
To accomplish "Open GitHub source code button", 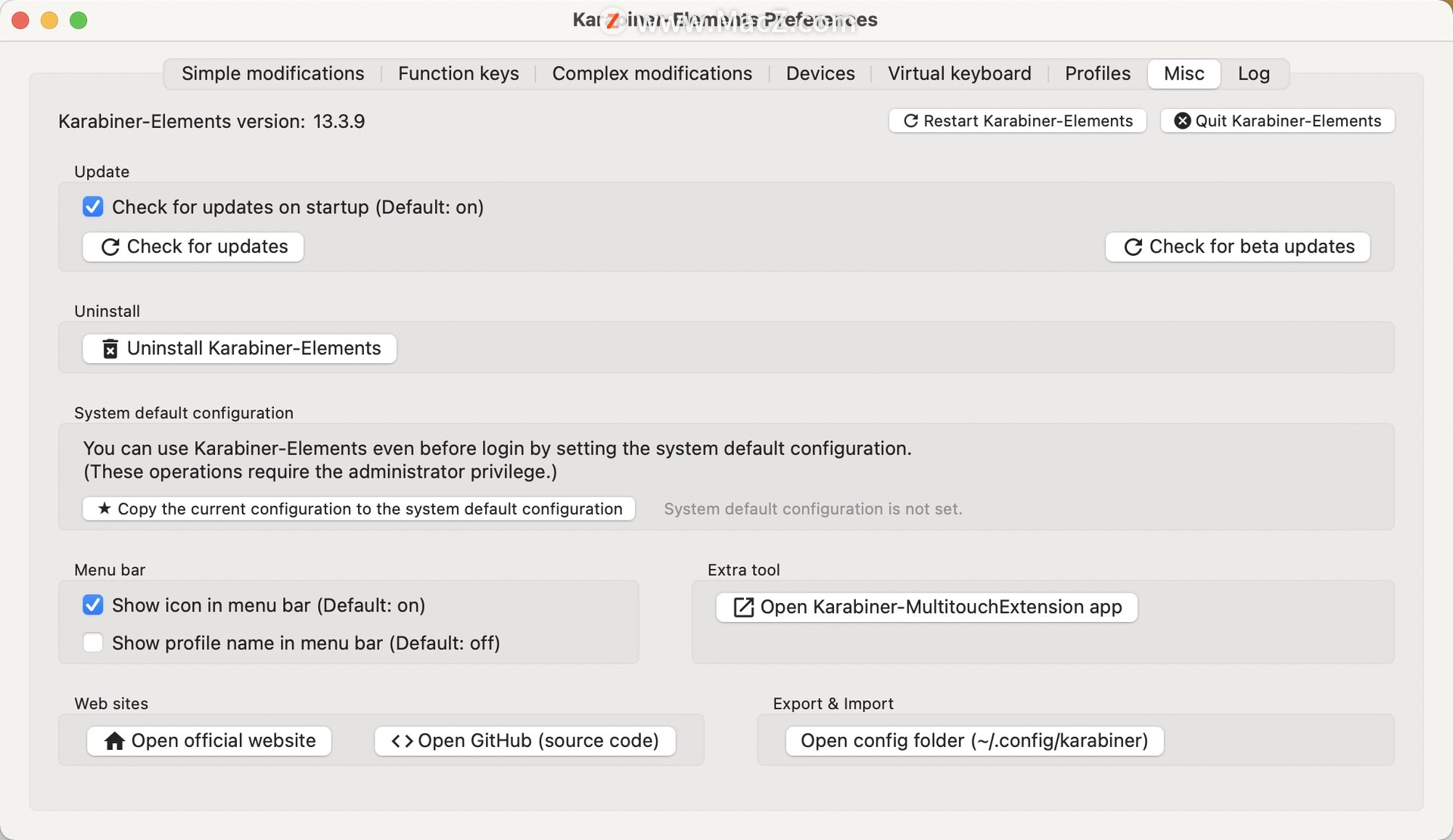I will coord(524,741).
